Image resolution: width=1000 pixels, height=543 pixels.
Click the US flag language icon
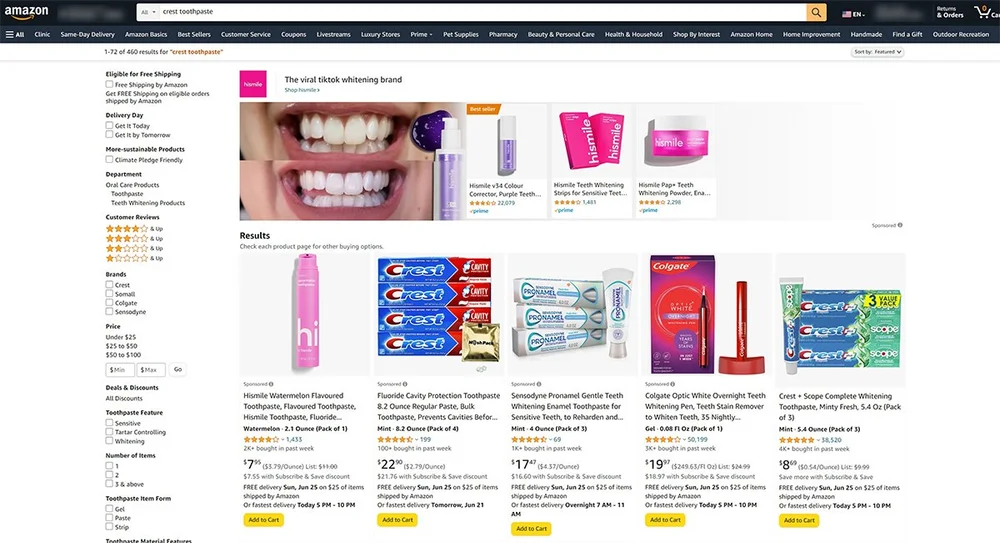pyautogui.click(x=846, y=13)
